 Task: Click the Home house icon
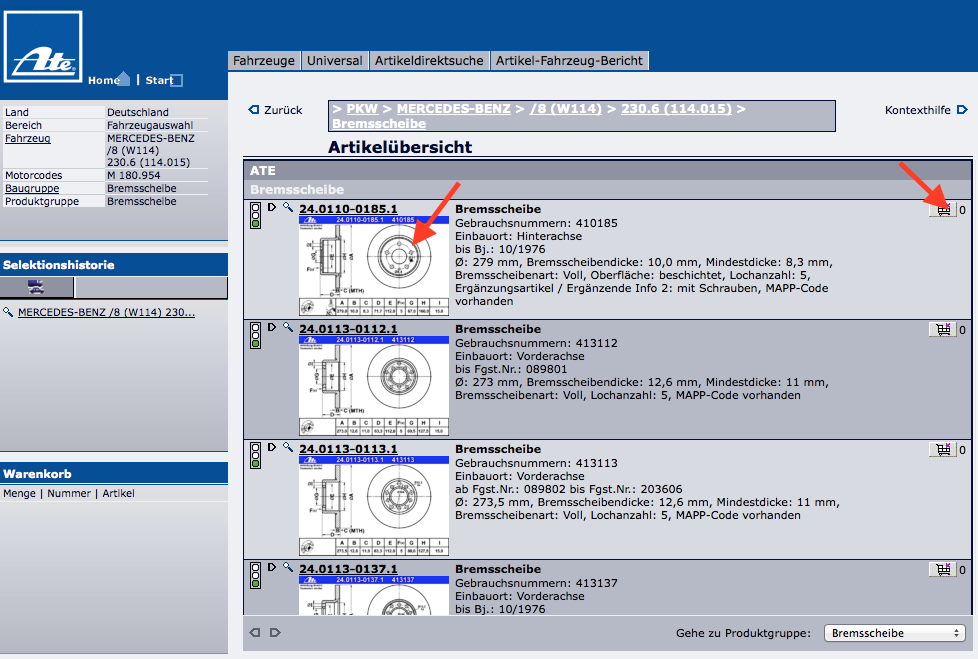point(123,79)
